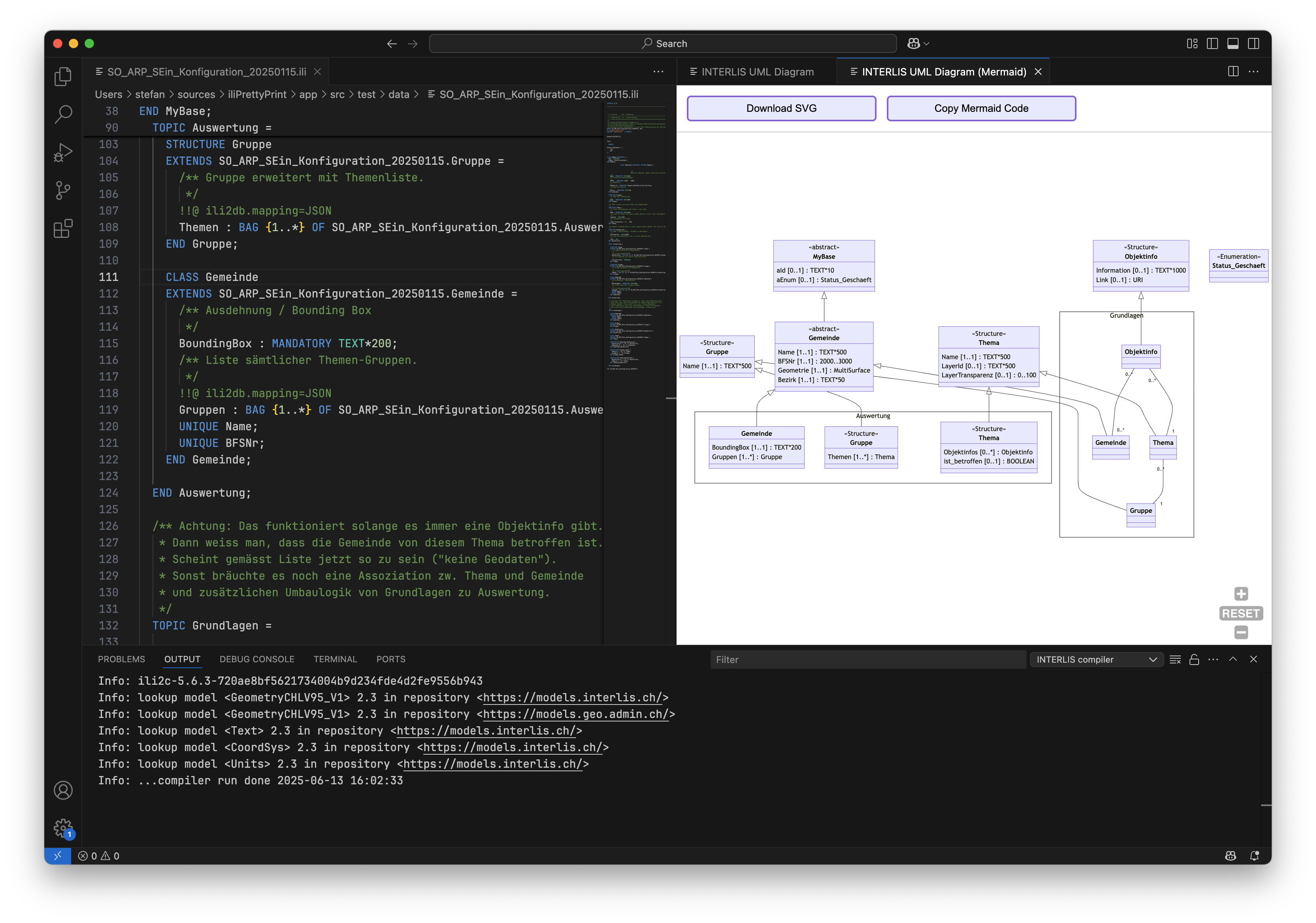Screen dimensions: 1316x923
Task: Show errors and warnings count in status bar
Action: 98,855
